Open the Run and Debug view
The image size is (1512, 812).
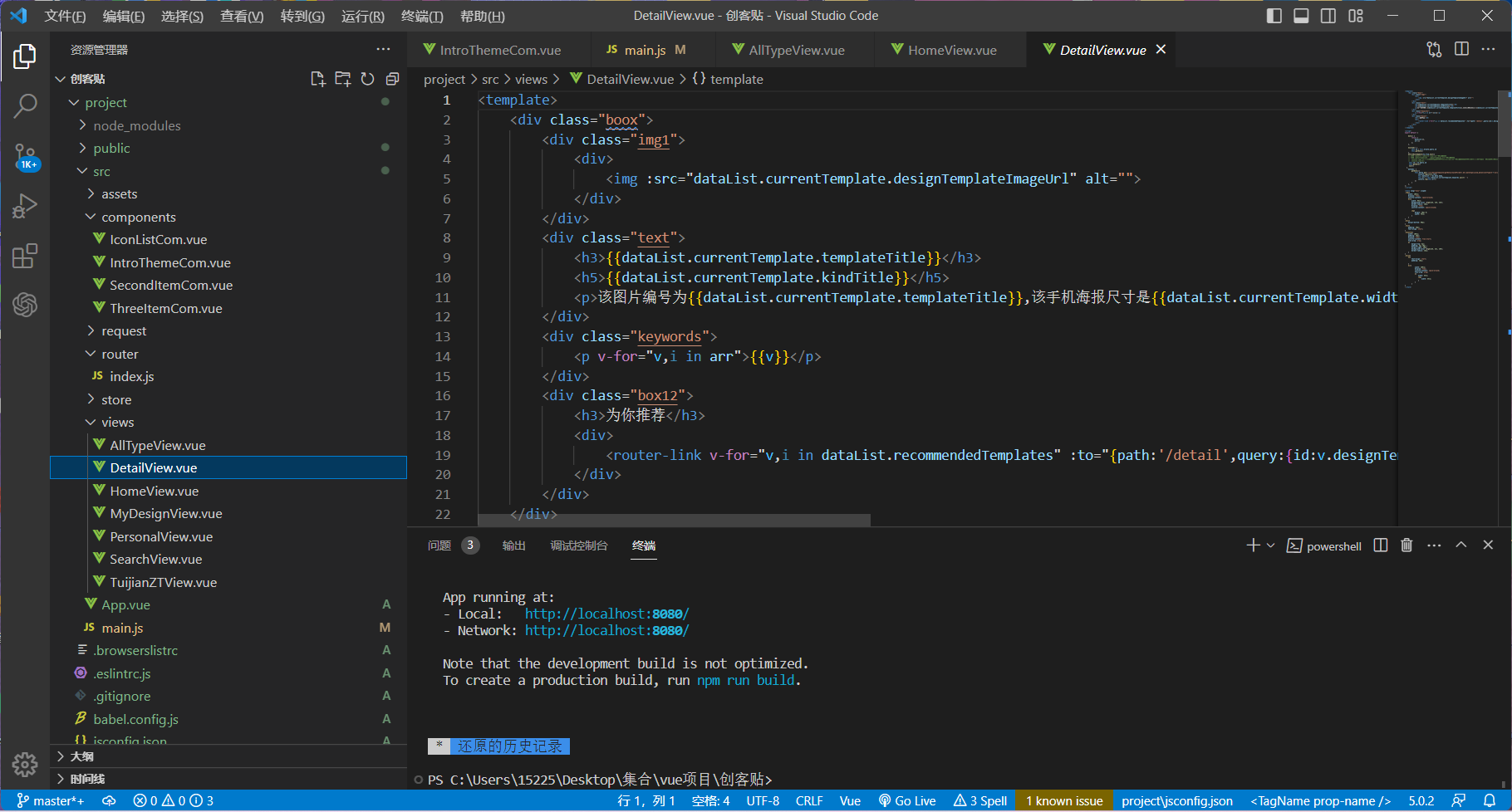click(x=25, y=206)
